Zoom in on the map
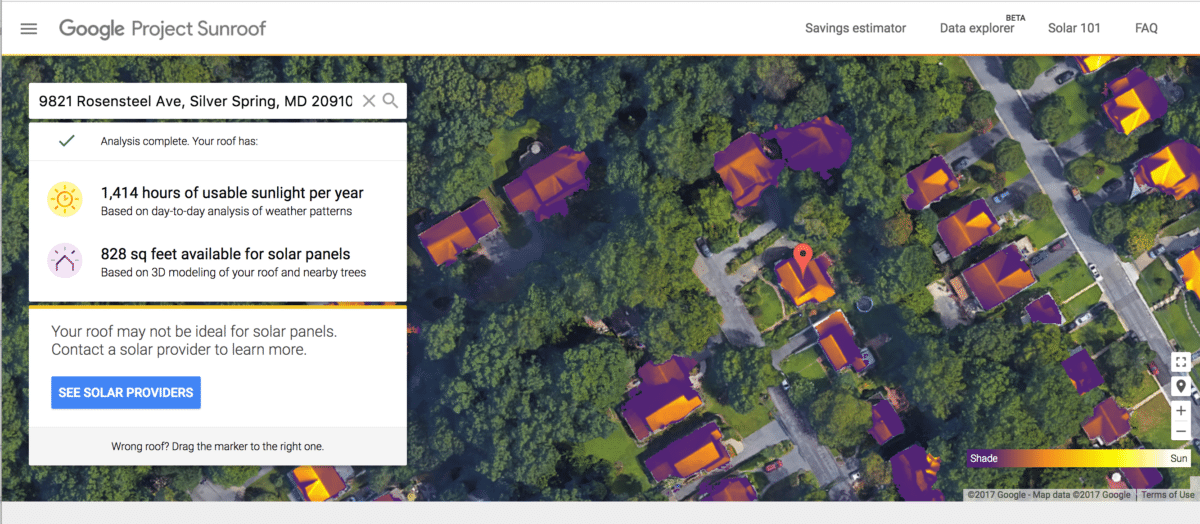The image size is (1200, 524). click(x=1181, y=411)
